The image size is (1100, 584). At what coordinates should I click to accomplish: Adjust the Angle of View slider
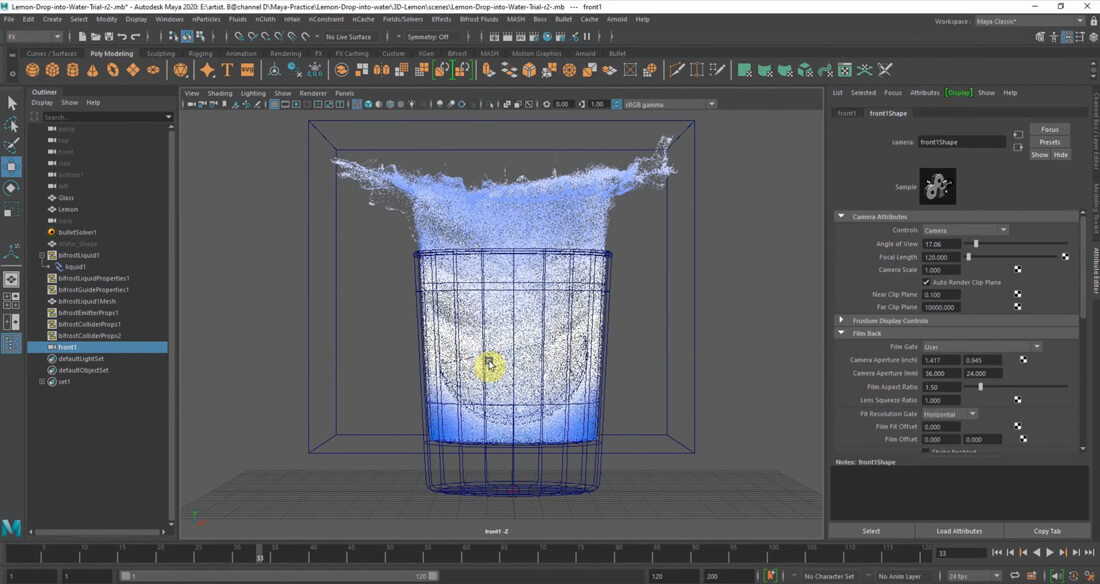tap(976, 244)
